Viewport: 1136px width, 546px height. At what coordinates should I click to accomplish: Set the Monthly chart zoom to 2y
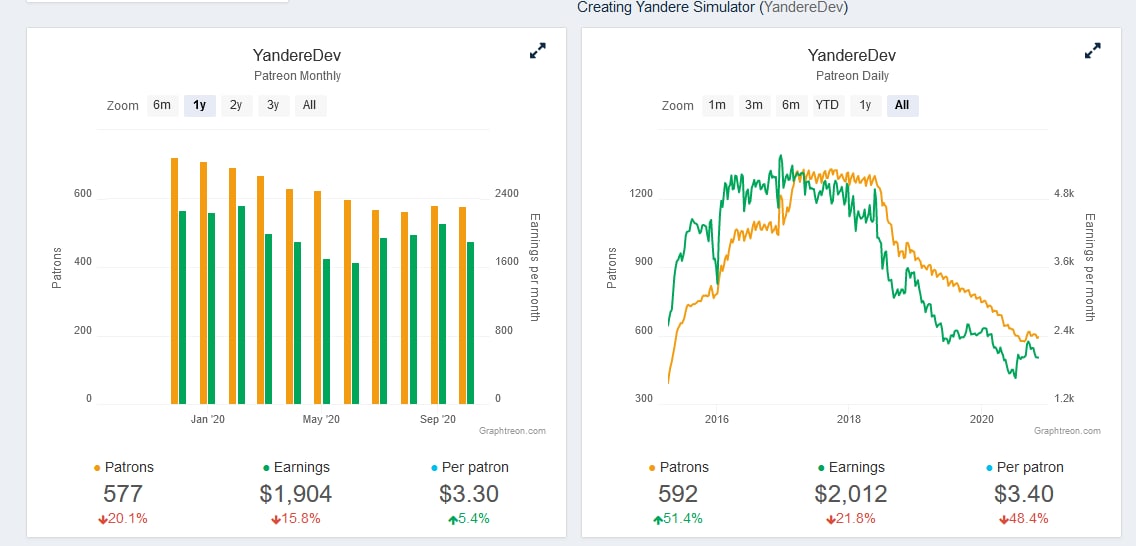[x=236, y=105]
